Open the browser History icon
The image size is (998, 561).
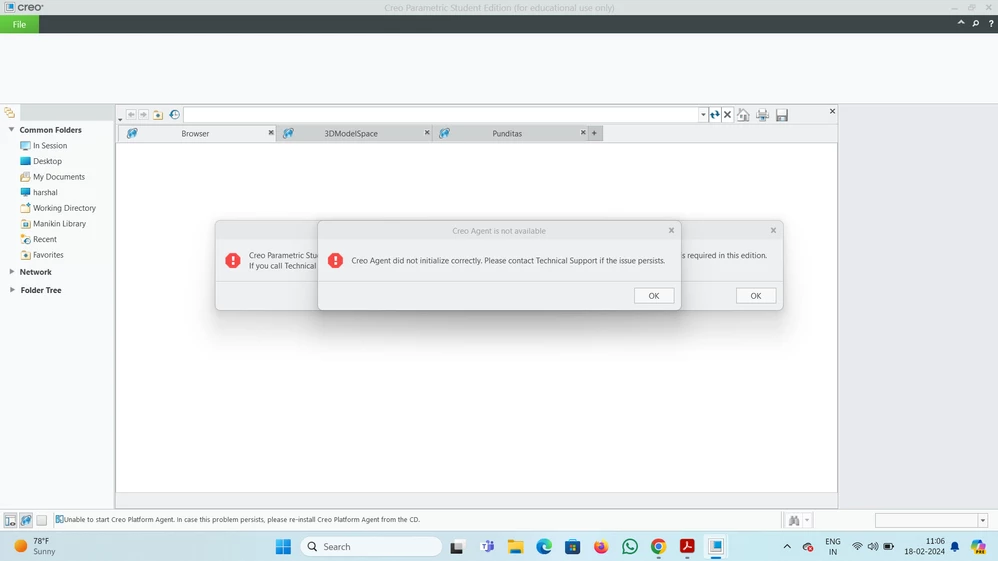[174, 115]
